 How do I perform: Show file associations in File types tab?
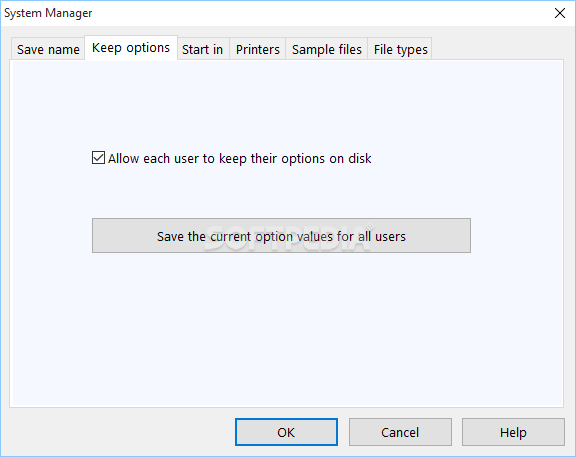point(400,49)
